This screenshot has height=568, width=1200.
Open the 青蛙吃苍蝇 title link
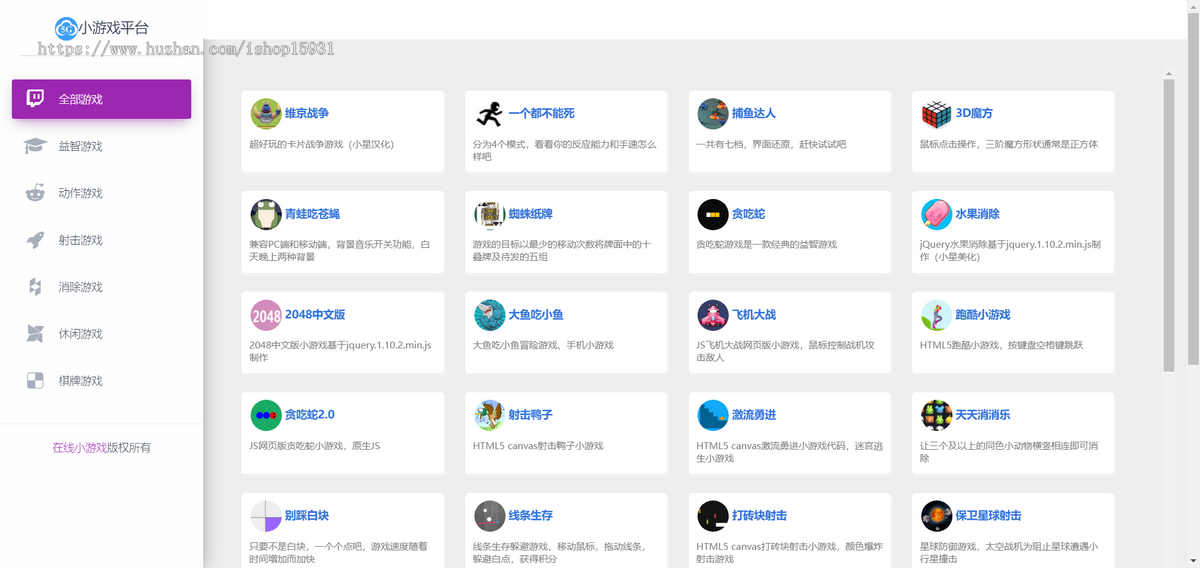tap(313, 214)
